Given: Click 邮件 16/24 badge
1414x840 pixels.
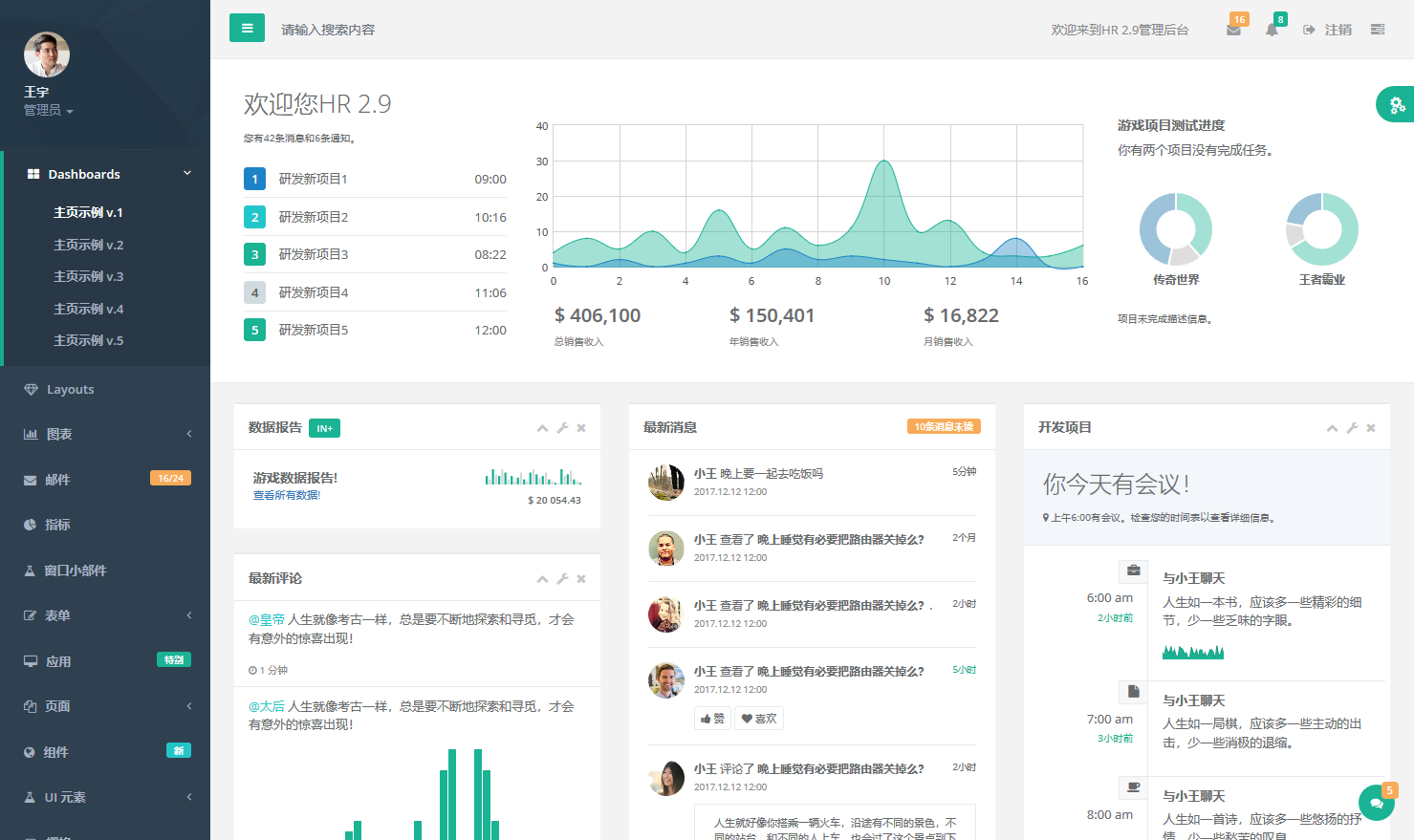Looking at the screenshot, I should (170, 478).
